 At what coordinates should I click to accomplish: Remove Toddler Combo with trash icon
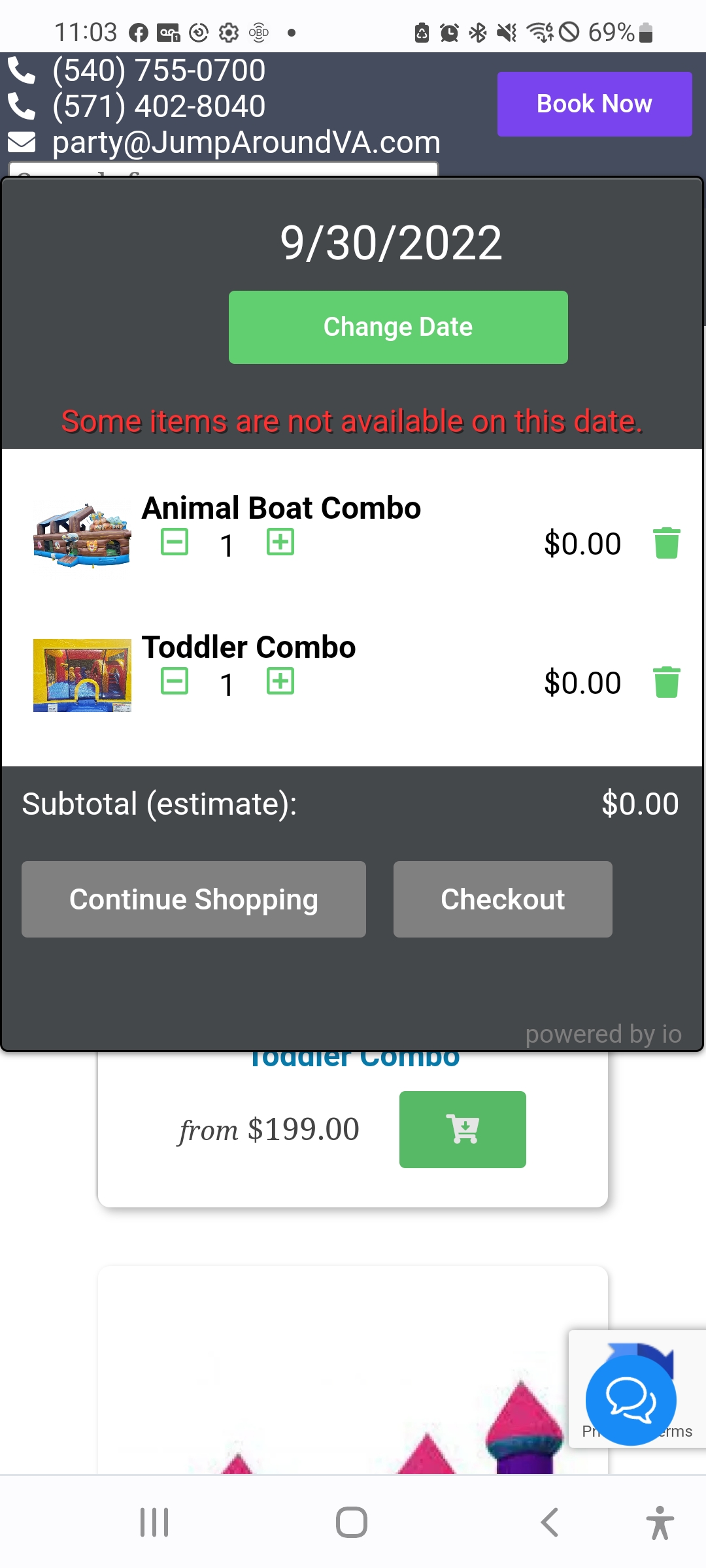[666, 683]
